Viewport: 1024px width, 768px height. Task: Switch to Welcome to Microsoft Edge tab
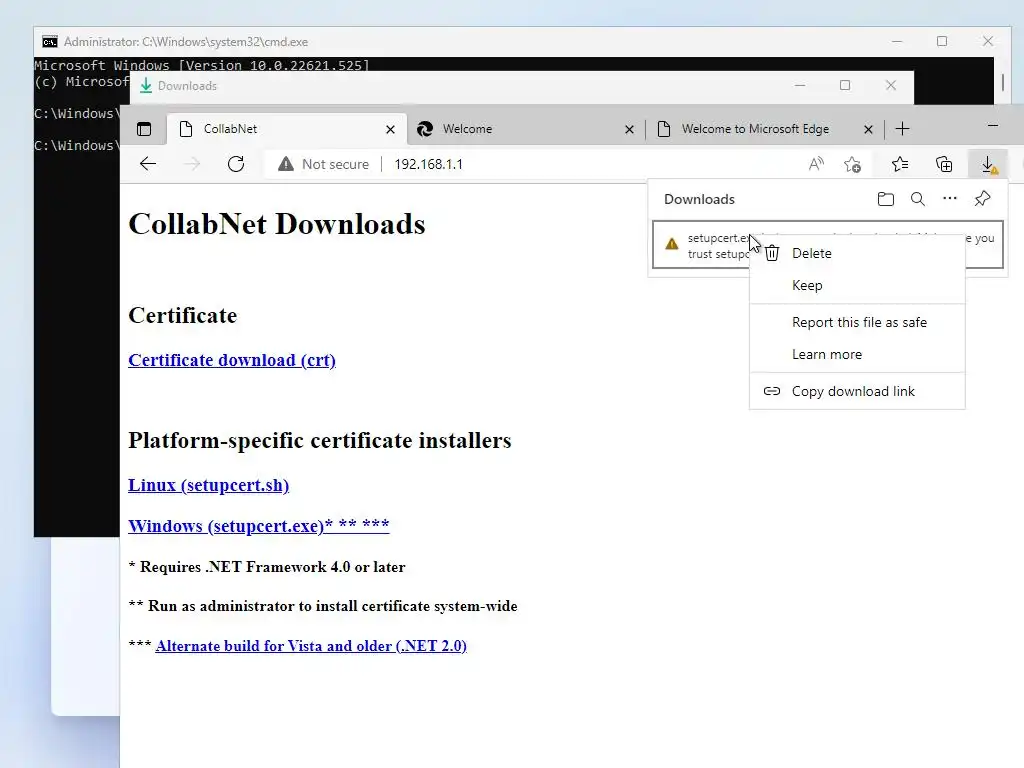pyautogui.click(x=765, y=129)
